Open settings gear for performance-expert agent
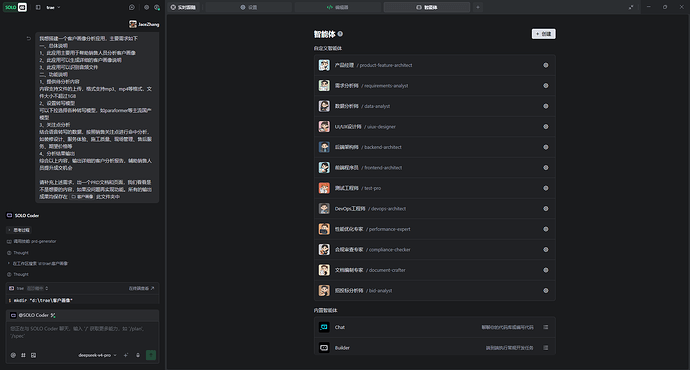Screen dimensions: 690x370 [x=546, y=229]
